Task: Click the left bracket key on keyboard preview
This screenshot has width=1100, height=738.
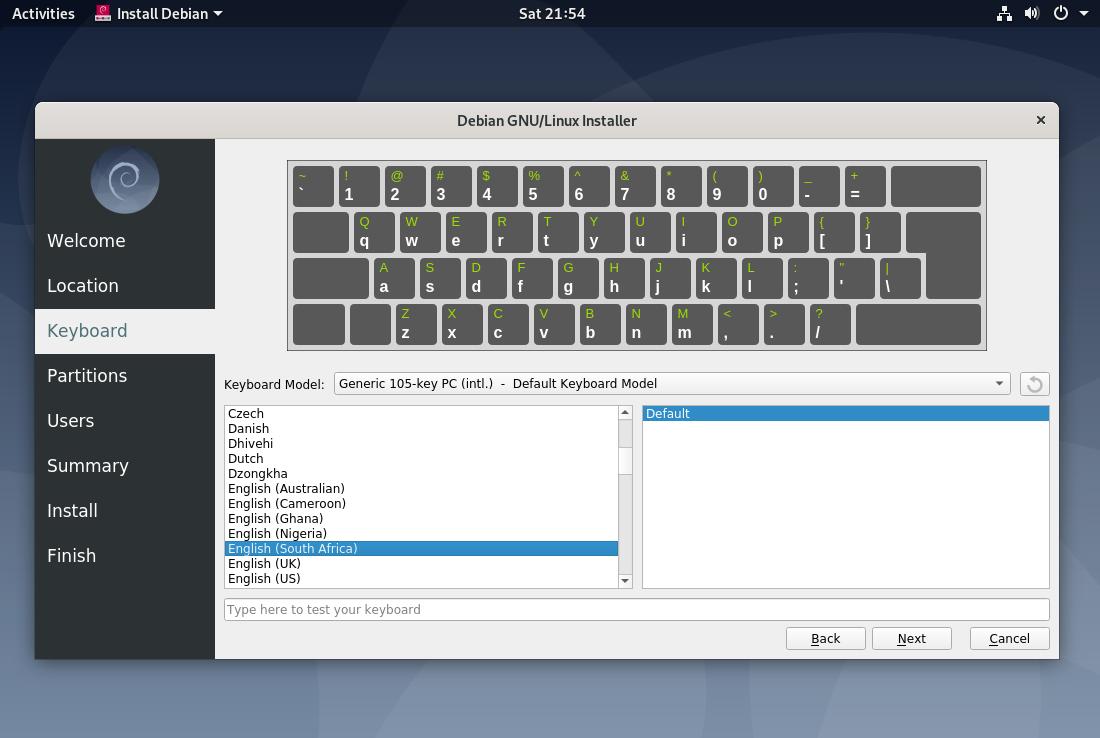Action: click(x=834, y=232)
